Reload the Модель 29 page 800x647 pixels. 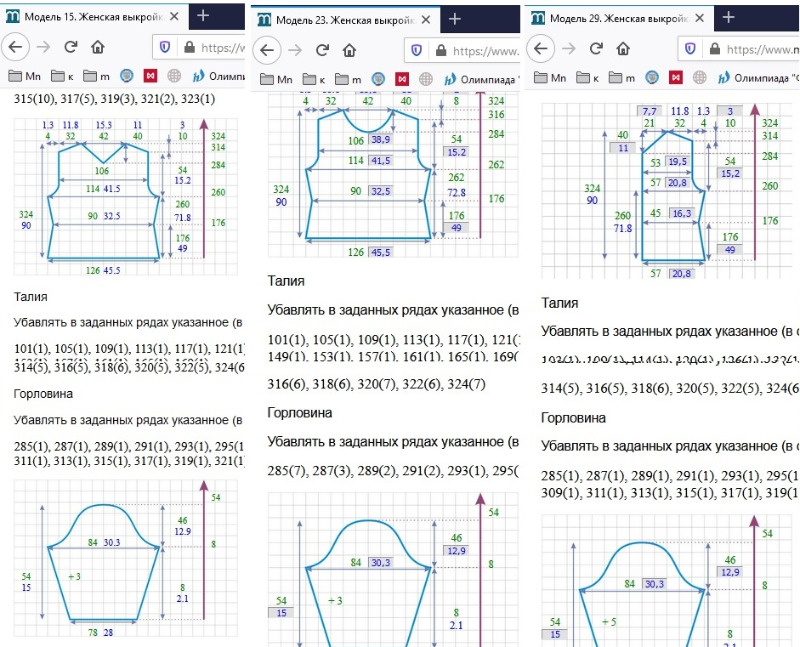(x=596, y=48)
